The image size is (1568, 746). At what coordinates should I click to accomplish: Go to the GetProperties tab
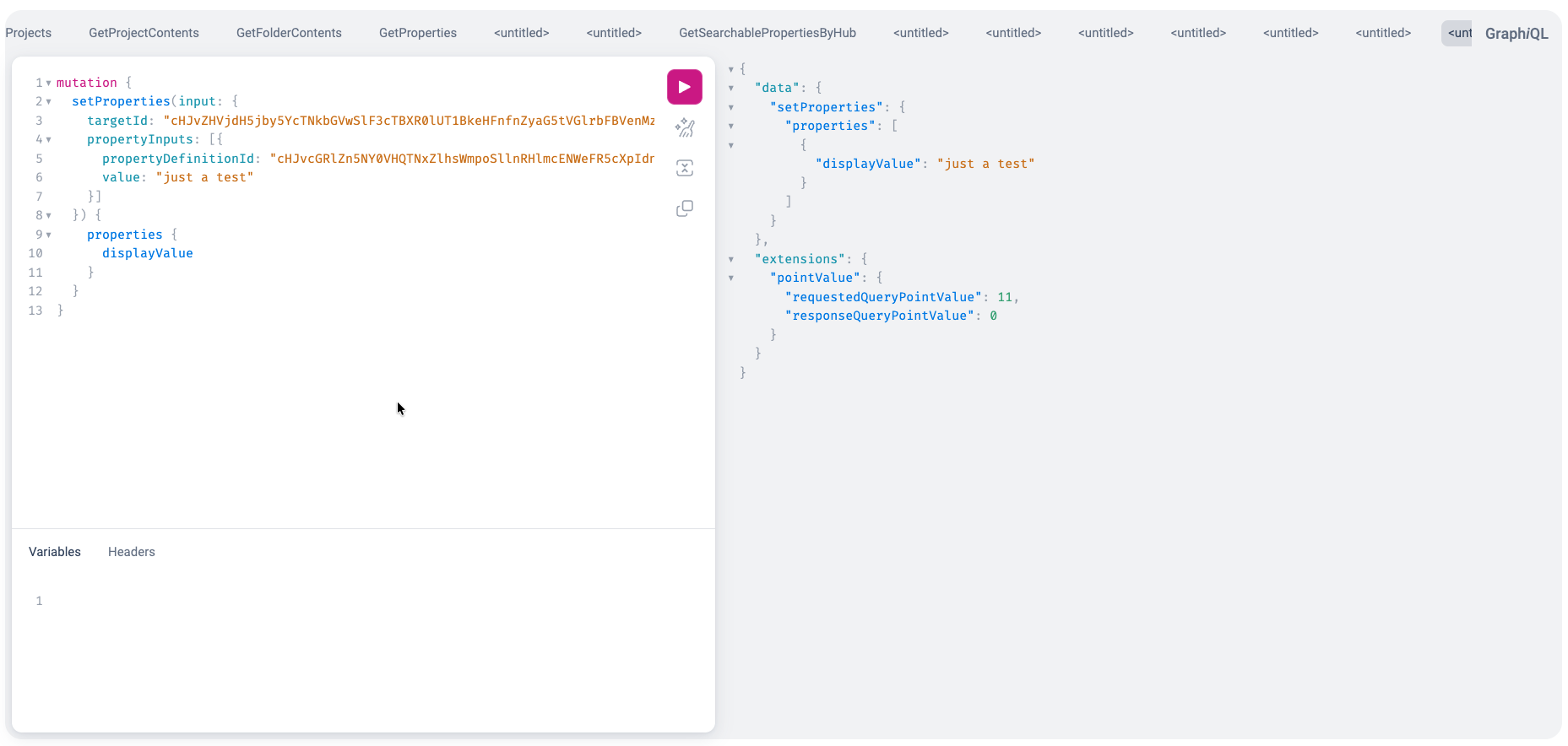(x=417, y=33)
